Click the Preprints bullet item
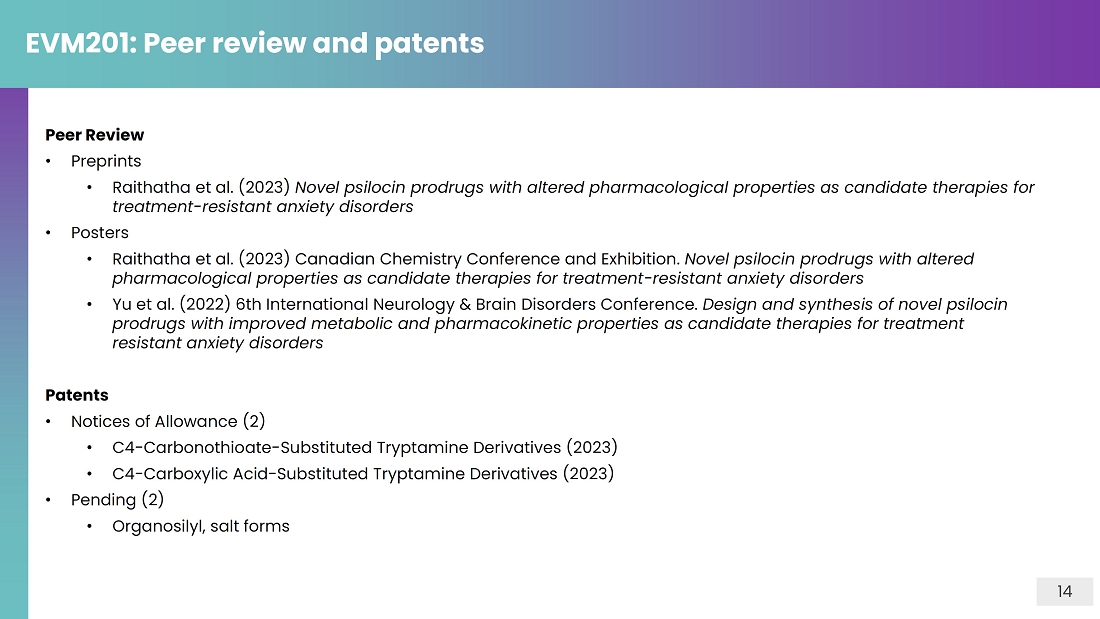1100x619 pixels. [106, 161]
